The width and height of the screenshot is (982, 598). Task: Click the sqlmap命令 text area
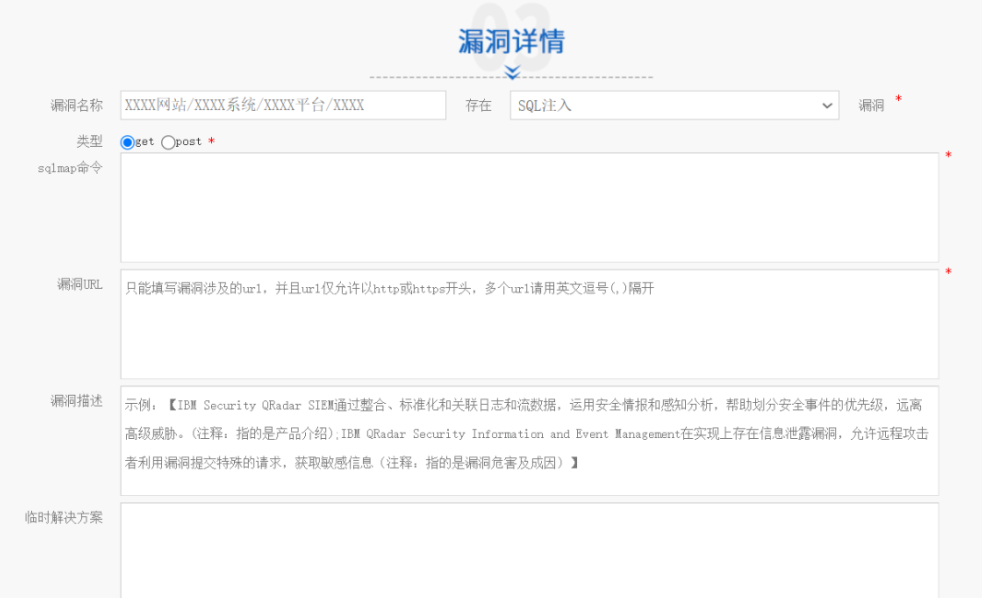pos(529,207)
